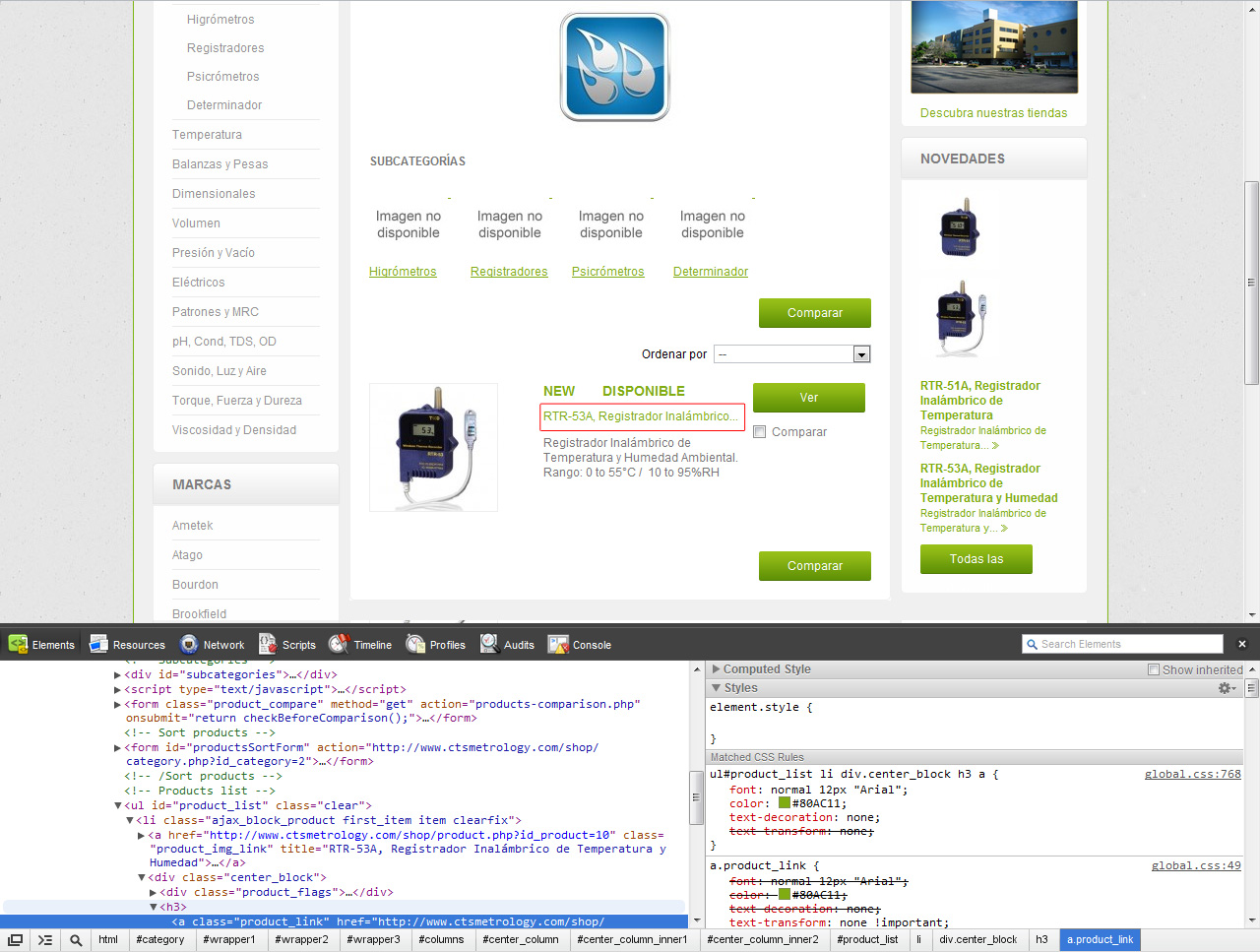Screen dimensions: 1260x952
Task: Open the Audits tab
Action: (x=508, y=645)
